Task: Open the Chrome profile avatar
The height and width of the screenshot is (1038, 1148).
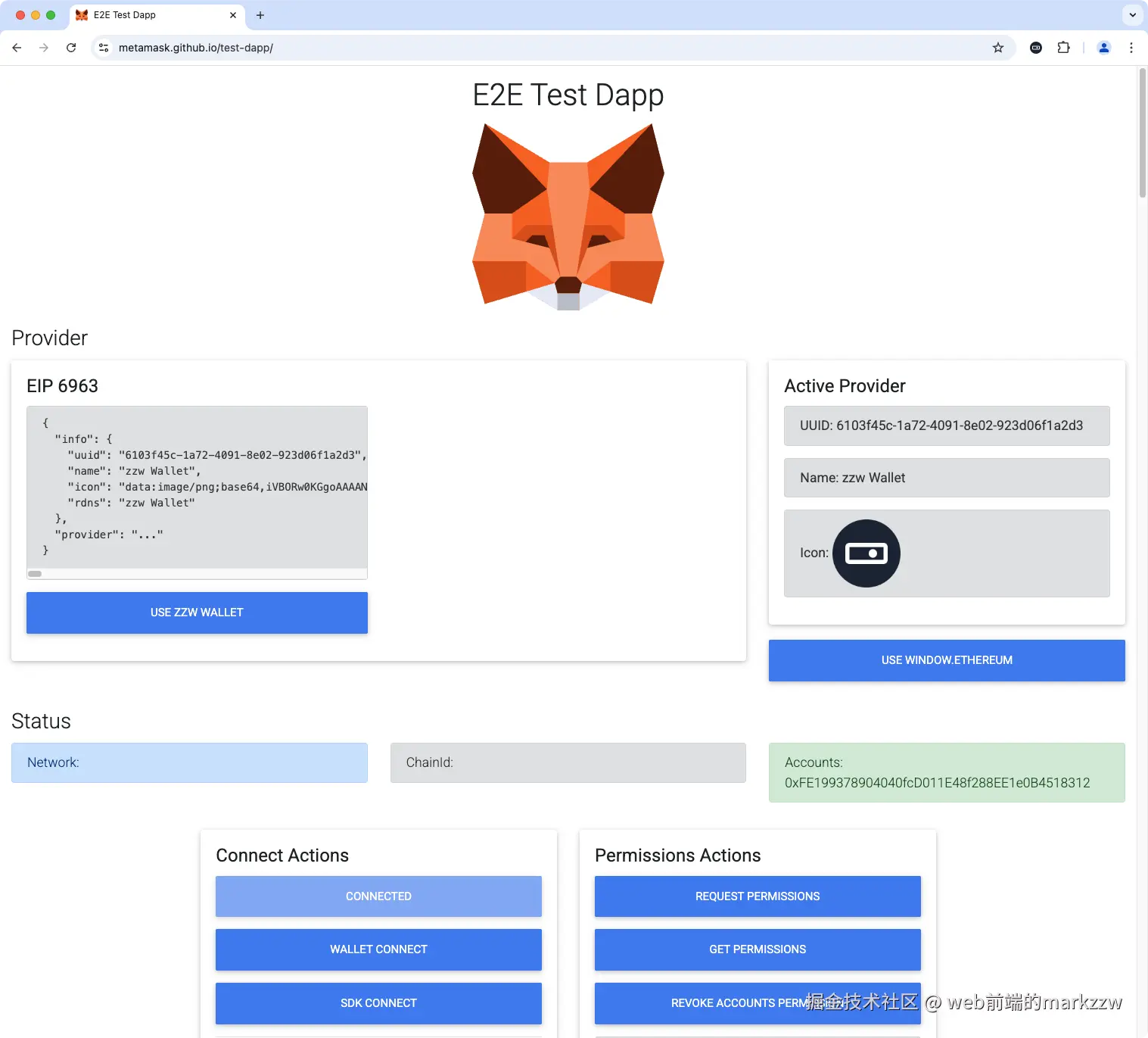Action: coord(1104,48)
